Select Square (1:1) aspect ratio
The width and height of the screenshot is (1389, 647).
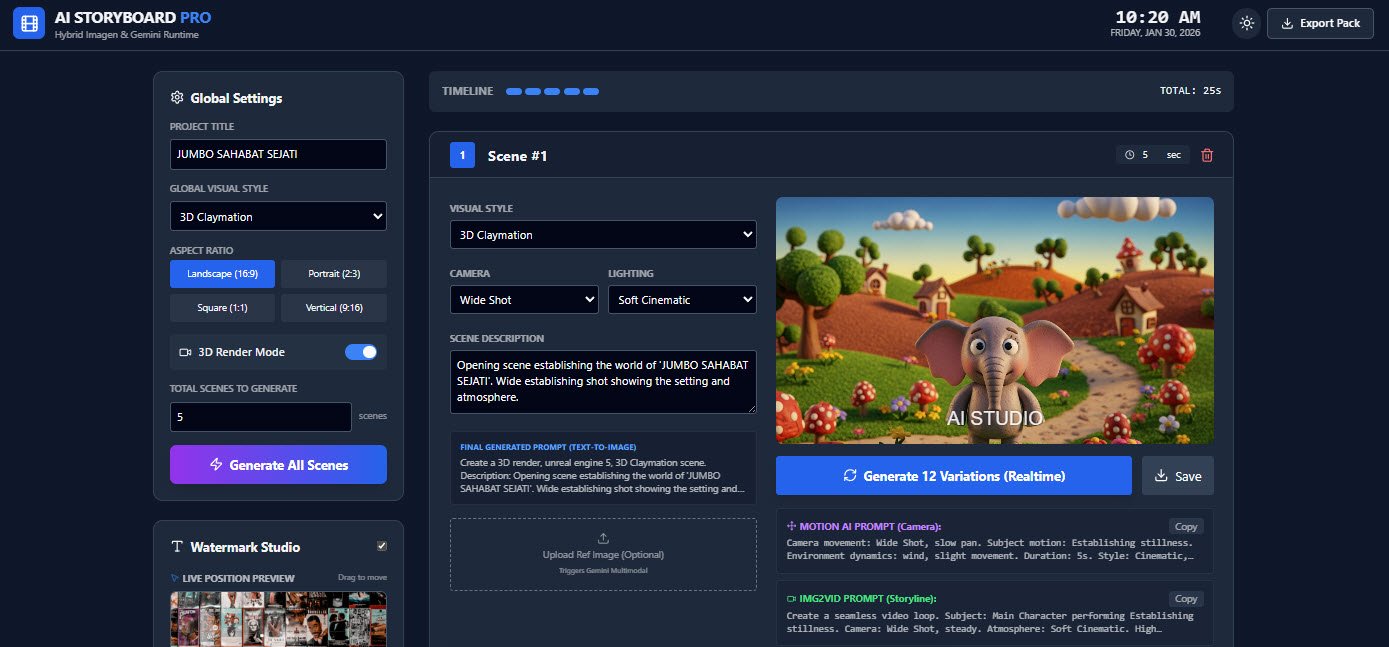pos(222,308)
